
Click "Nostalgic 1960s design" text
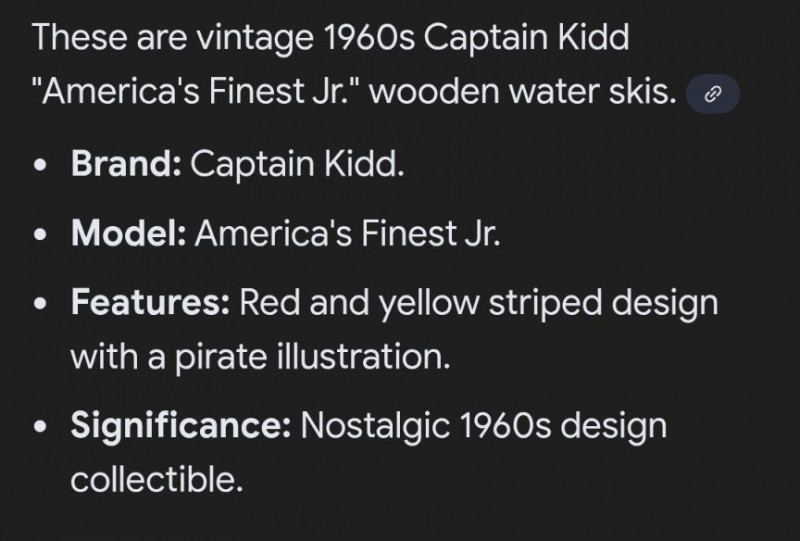click(x=483, y=426)
